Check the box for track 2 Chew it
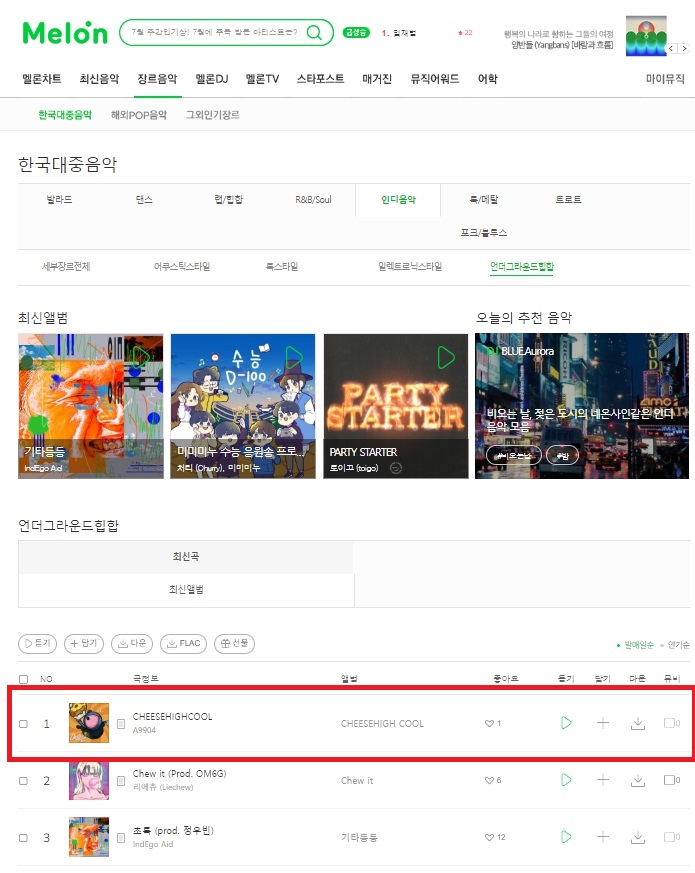 (23, 781)
